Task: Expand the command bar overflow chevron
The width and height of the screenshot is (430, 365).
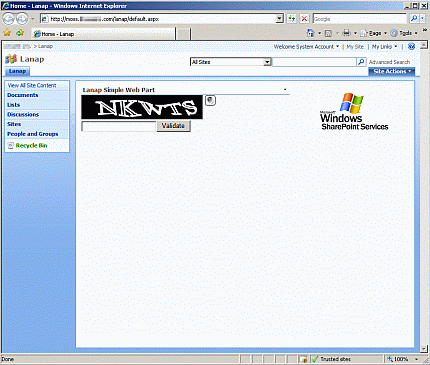Action: pyautogui.click(x=425, y=30)
